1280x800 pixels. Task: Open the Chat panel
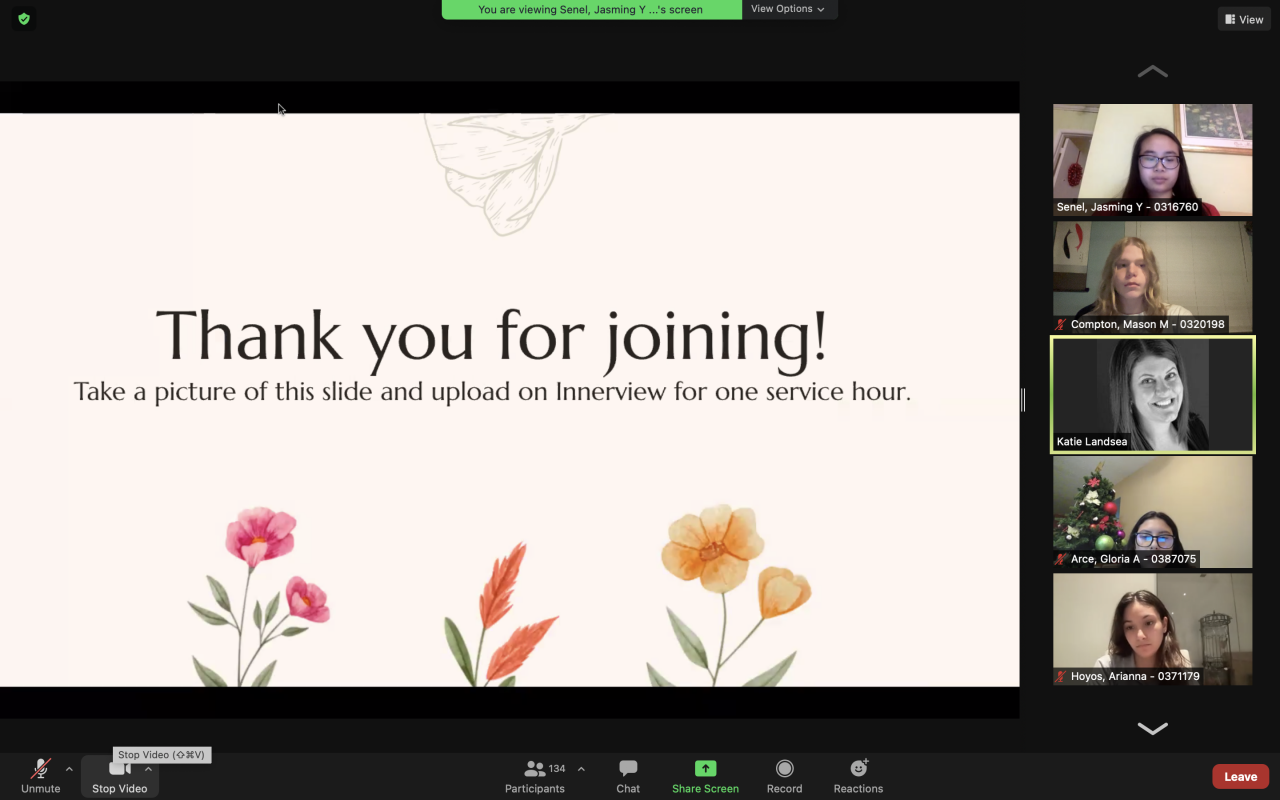[x=628, y=776]
